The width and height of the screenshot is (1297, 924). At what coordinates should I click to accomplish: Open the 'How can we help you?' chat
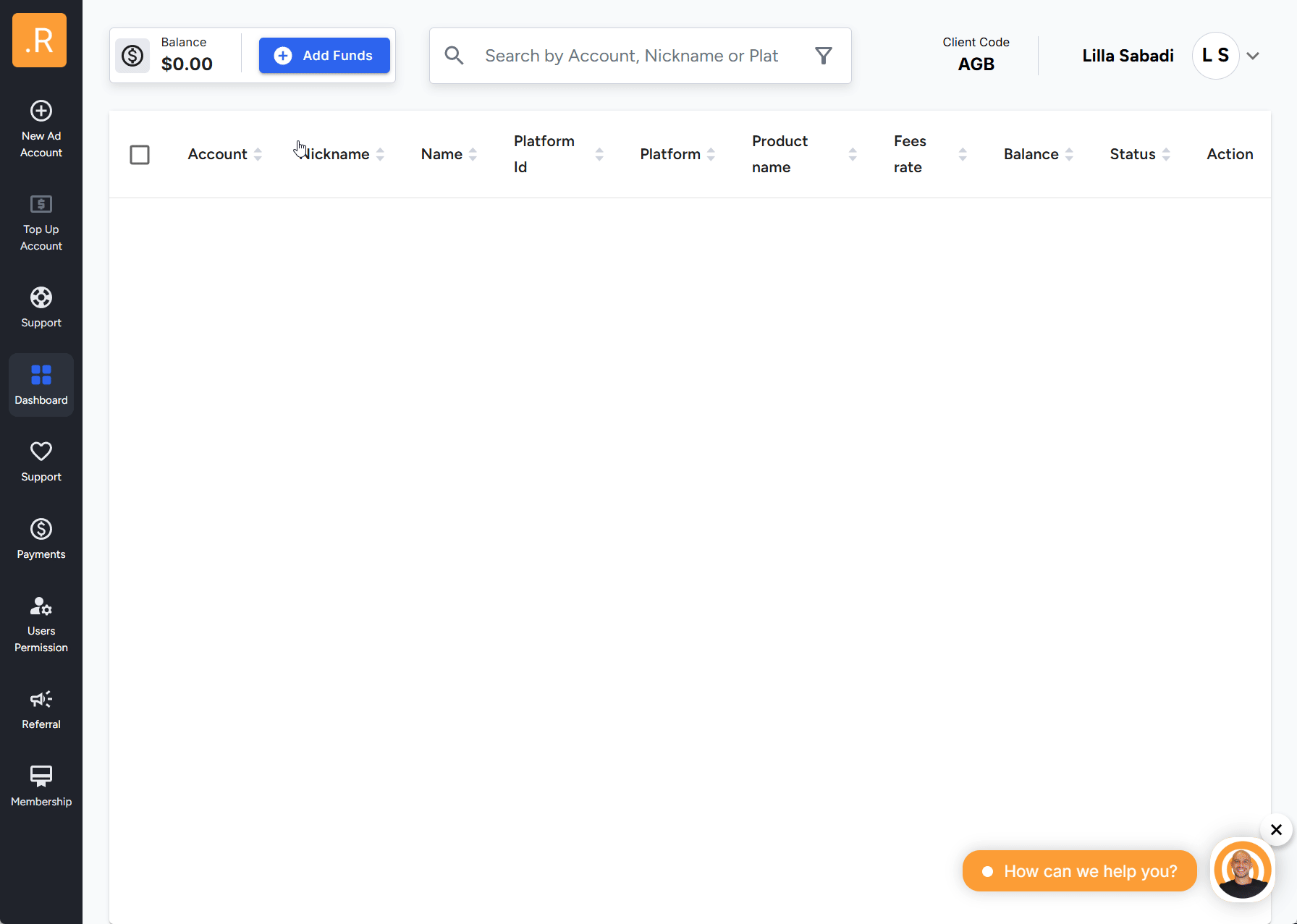(x=1079, y=871)
